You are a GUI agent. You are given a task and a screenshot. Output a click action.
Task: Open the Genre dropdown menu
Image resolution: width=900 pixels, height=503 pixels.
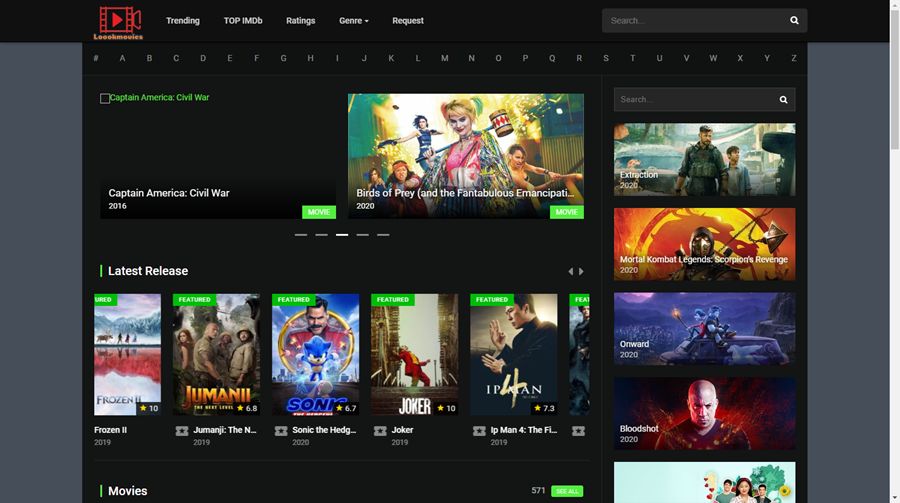[x=354, y=21]
